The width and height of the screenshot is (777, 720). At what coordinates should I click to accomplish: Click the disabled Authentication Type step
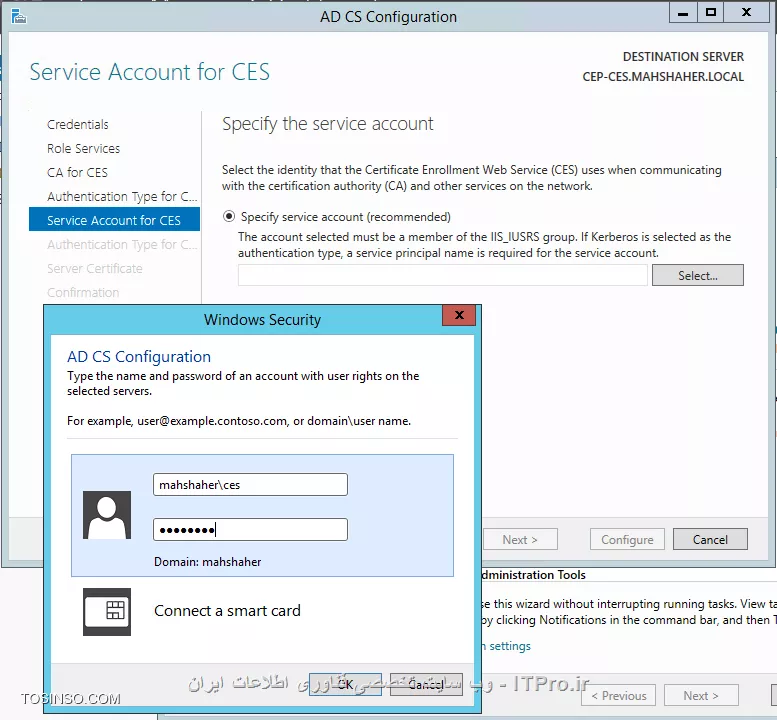[x=122, y=244]
